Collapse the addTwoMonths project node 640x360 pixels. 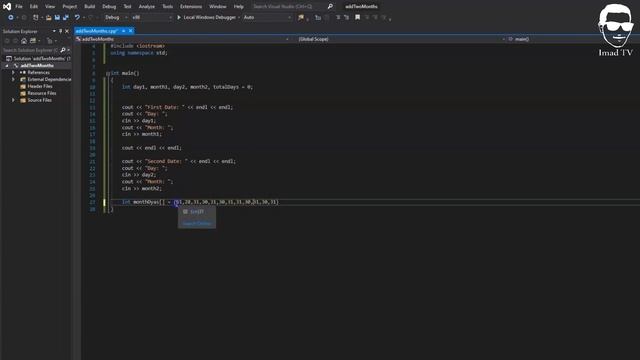pyautogui.click(x=7, y=65)
